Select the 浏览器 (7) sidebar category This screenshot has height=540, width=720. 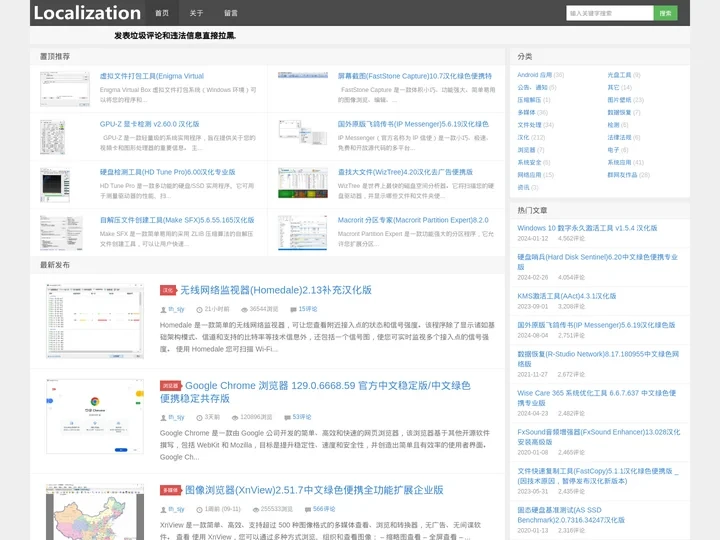[x=530, y=150]
